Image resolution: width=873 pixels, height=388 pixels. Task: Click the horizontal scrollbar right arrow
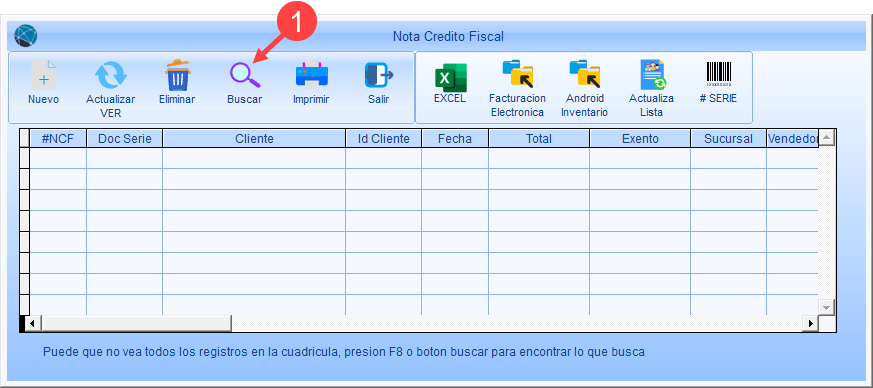point(811,323)
